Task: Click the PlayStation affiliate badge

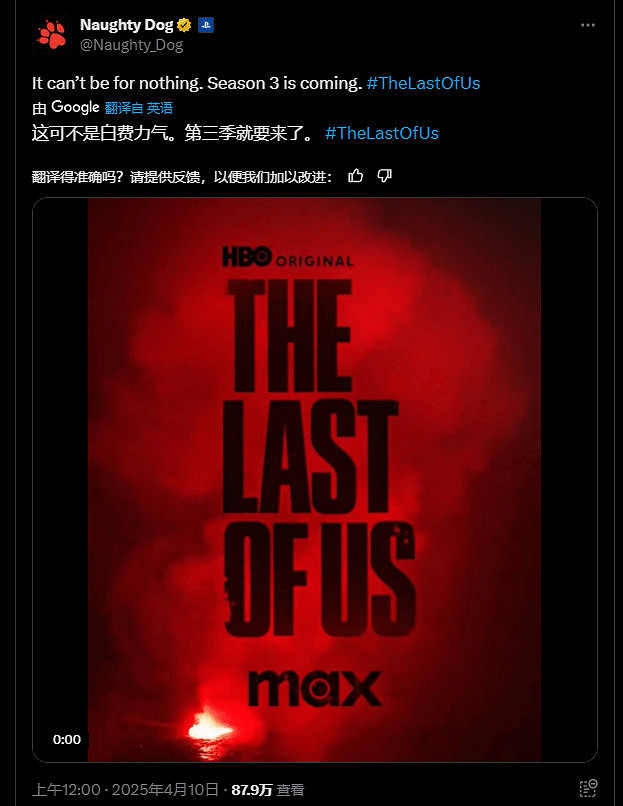Action: 206,25
